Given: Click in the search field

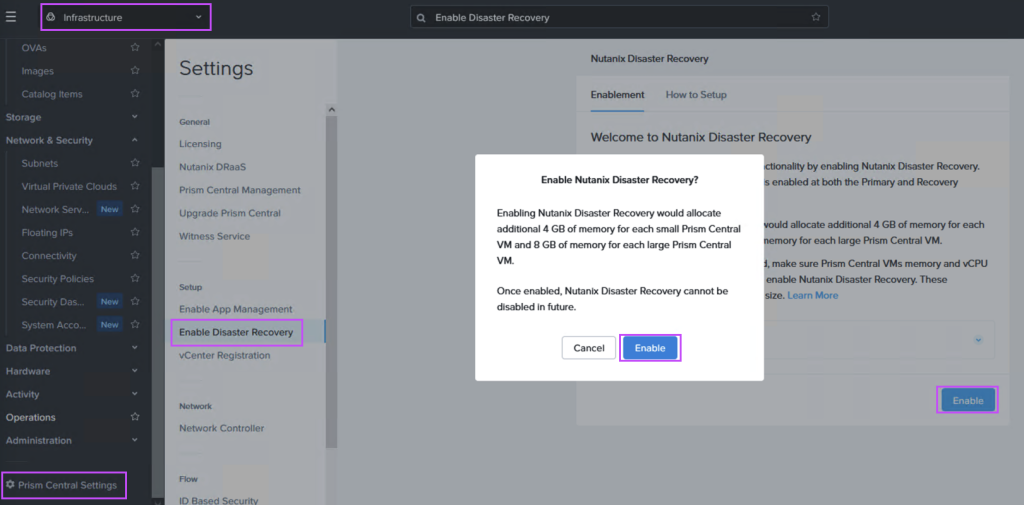Looking at the screenshot, I should [618, 18].
